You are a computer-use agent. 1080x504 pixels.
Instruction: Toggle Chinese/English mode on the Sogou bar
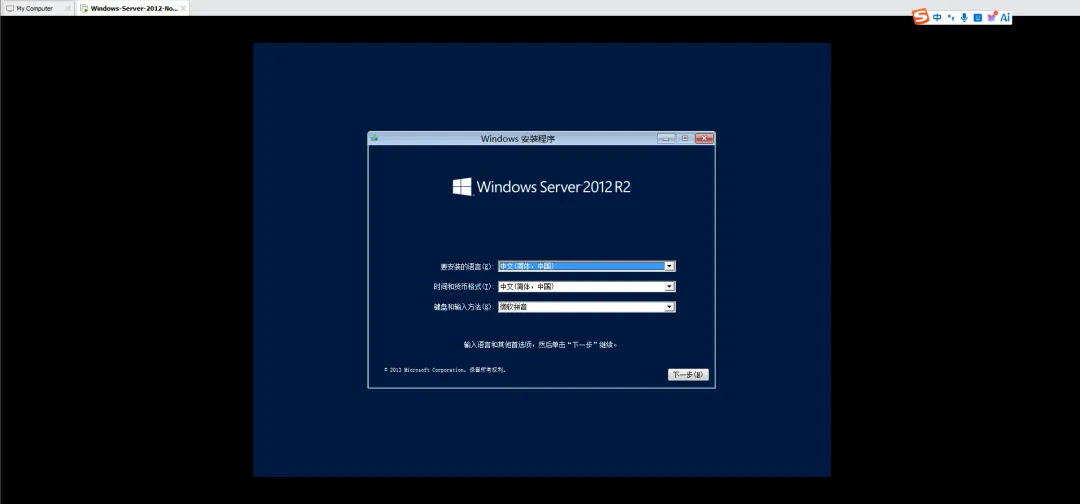937,18
